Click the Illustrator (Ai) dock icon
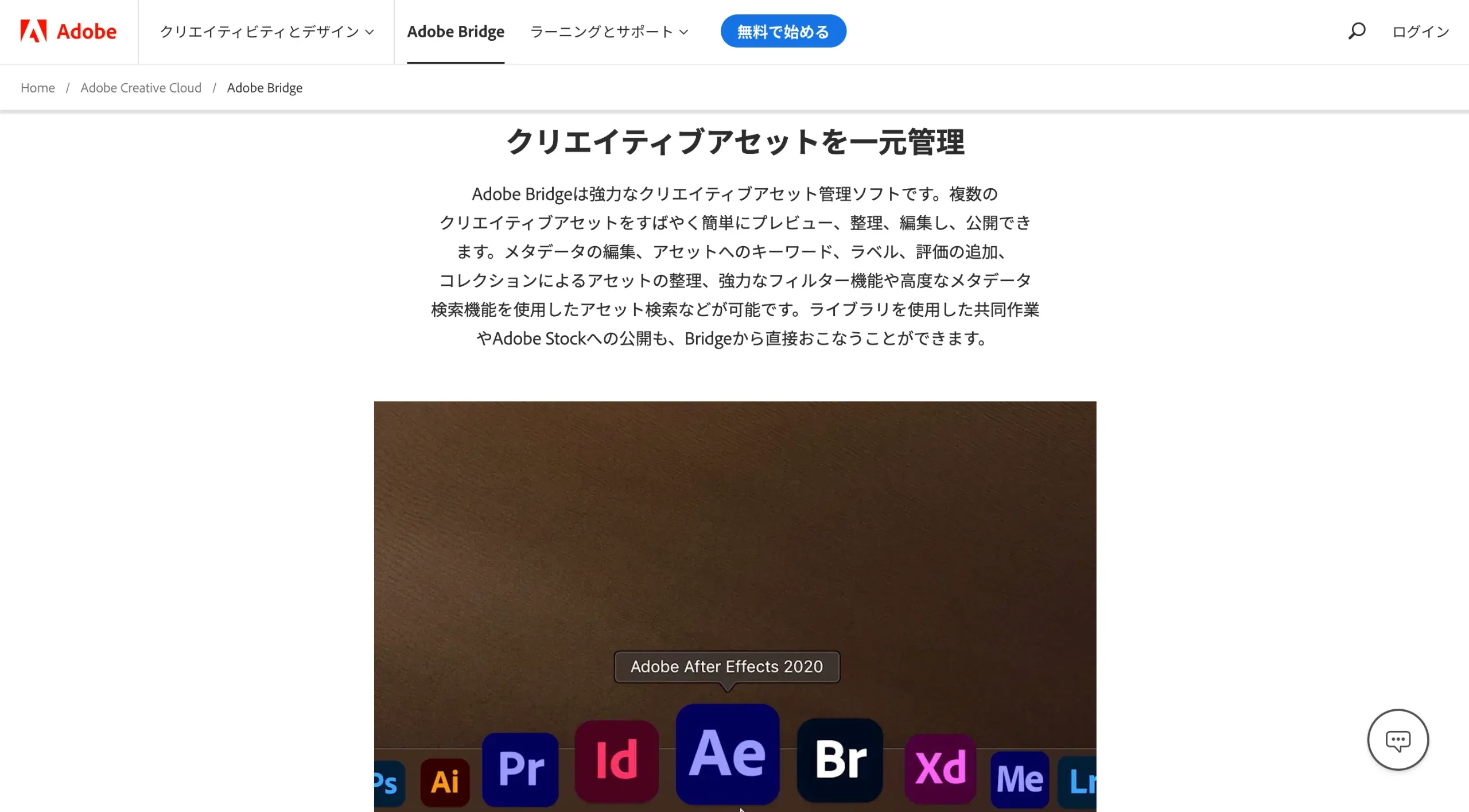The image size is (1469, 812). tap(445, 782)
